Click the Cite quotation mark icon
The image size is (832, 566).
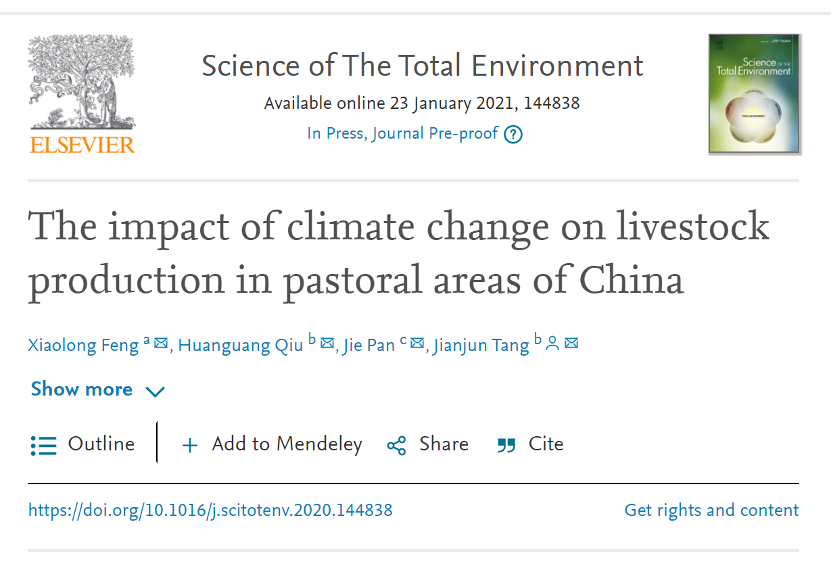click(507, 446)
